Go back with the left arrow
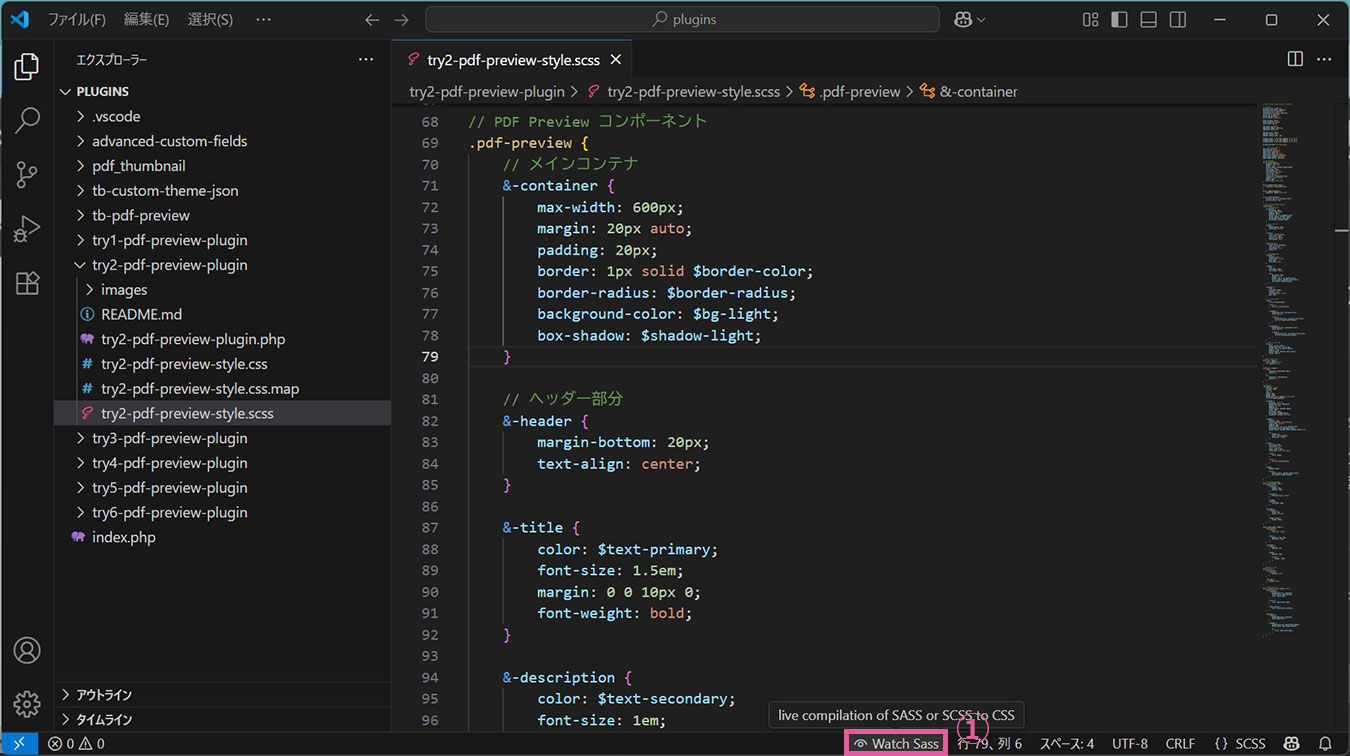This screenshot has width=1350, height=756. pyautogui.click(x=372, y=19)
